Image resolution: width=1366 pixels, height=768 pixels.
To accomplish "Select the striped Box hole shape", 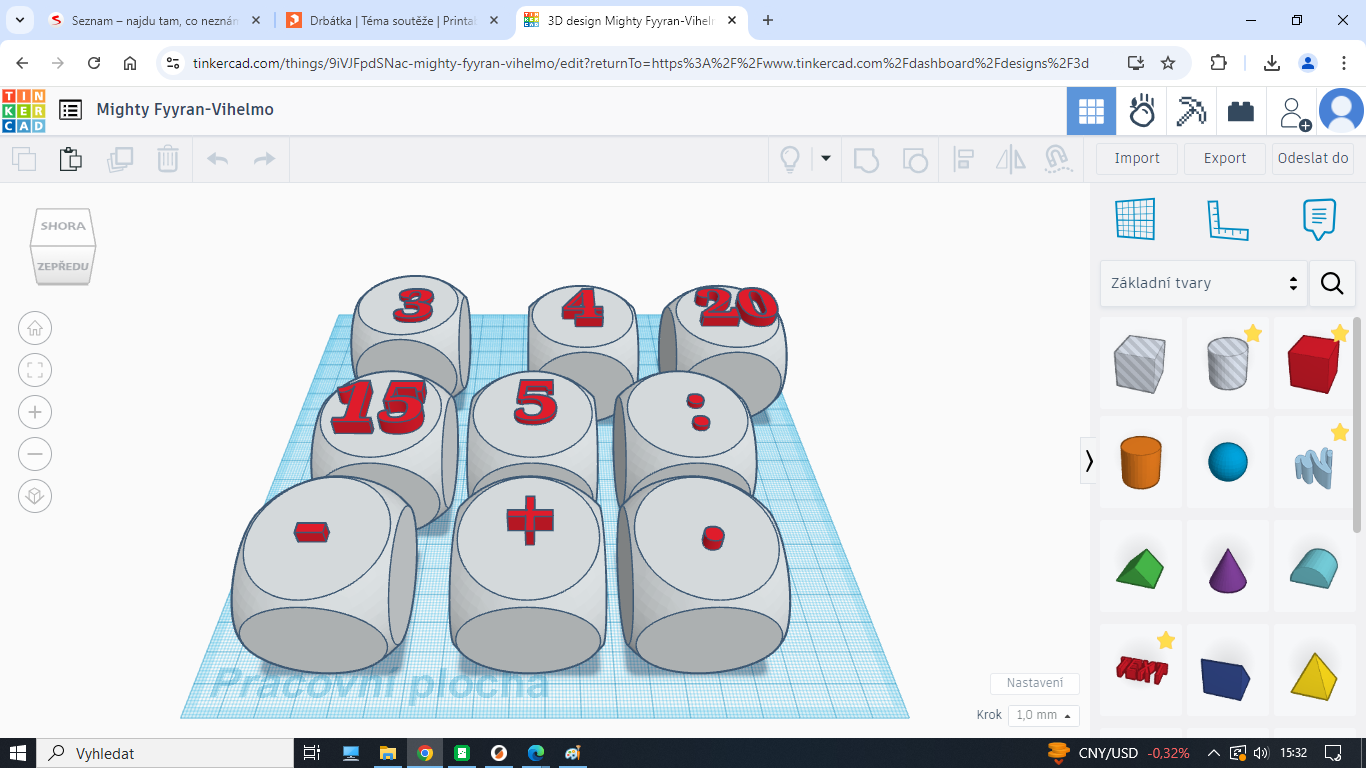I will coord(1141,364).
